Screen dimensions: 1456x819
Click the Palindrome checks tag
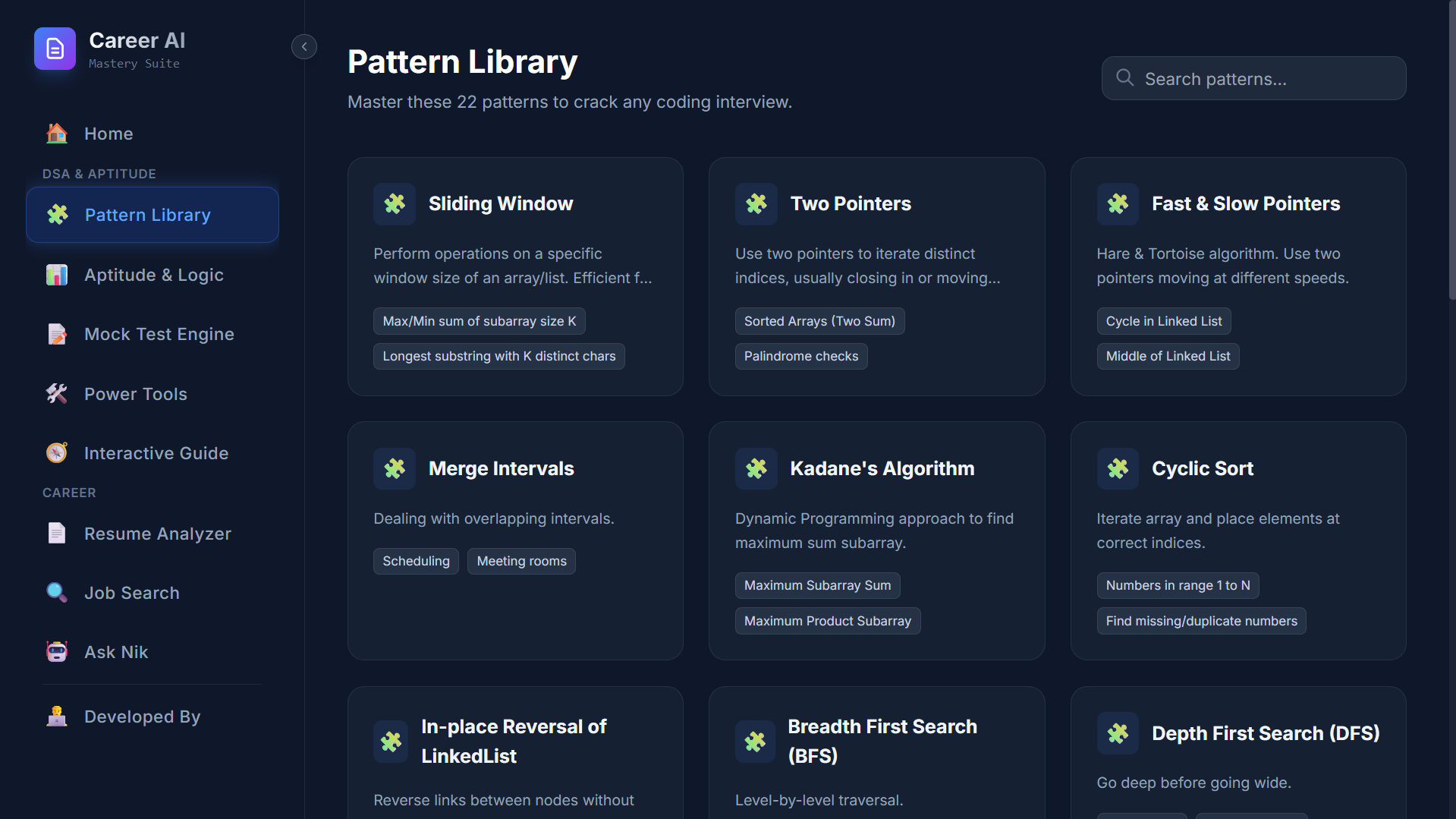click(800, 356)
